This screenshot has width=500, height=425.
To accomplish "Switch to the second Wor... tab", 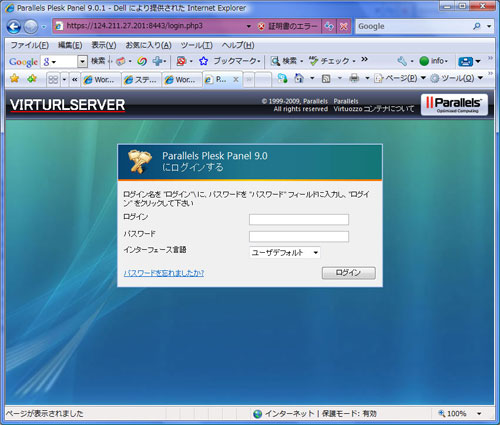I will 182,79.
